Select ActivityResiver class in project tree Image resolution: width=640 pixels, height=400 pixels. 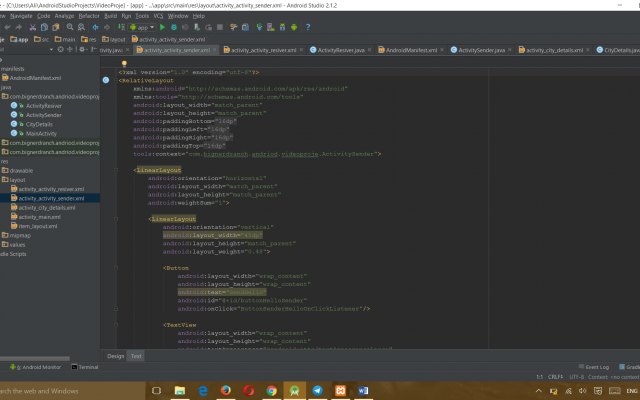click(x=36, y=106)
